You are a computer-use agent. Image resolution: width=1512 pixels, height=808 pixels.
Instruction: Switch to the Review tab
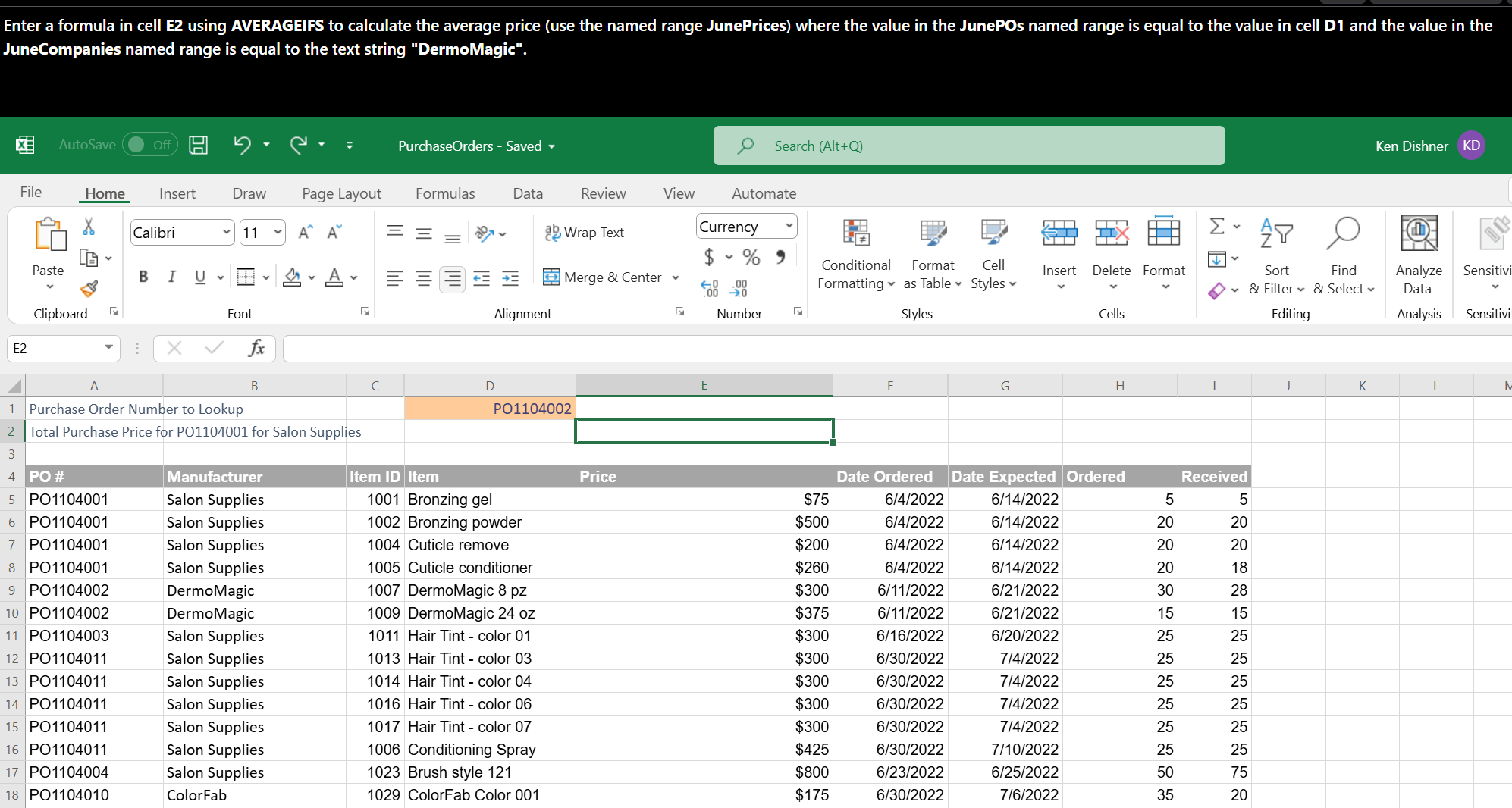click(x=604, y=193)
